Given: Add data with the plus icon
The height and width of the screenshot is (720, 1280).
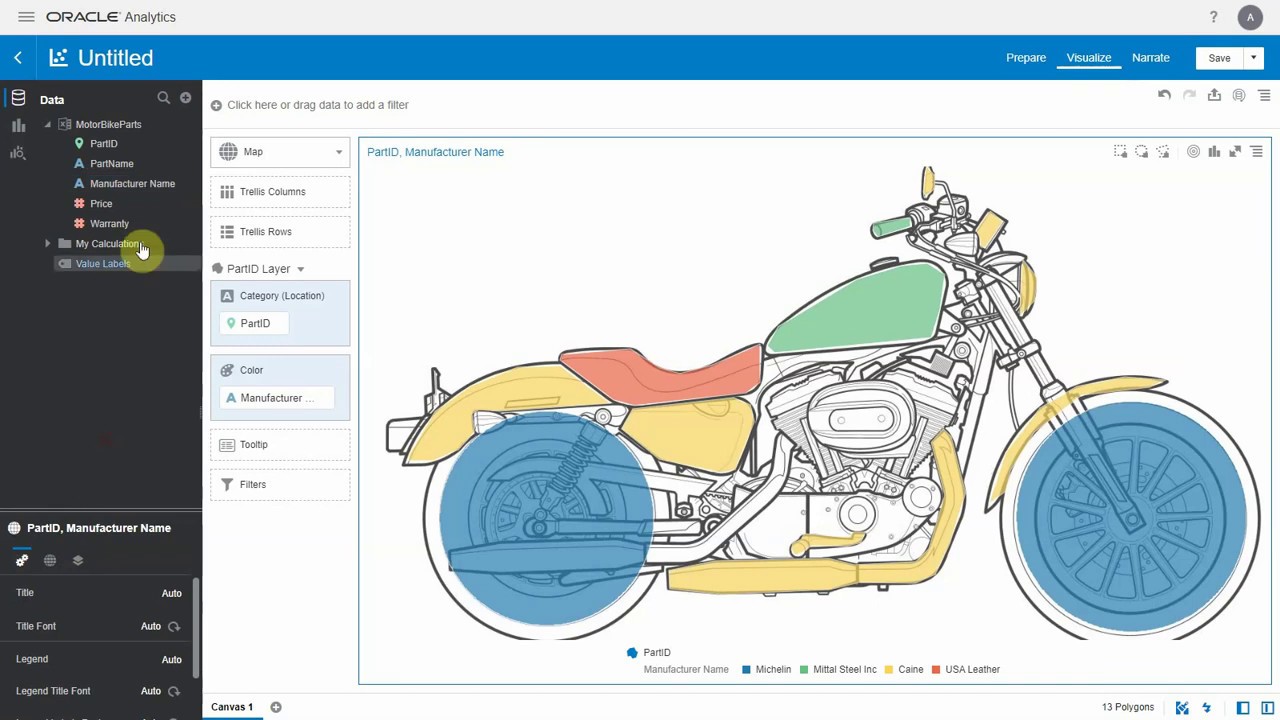Looking at the screenshot, I should (x=185, y=98).
